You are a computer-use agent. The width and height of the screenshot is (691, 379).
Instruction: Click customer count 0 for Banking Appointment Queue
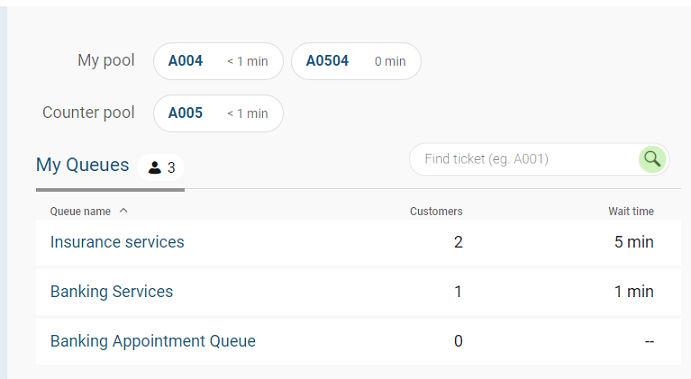click(458, 341)
